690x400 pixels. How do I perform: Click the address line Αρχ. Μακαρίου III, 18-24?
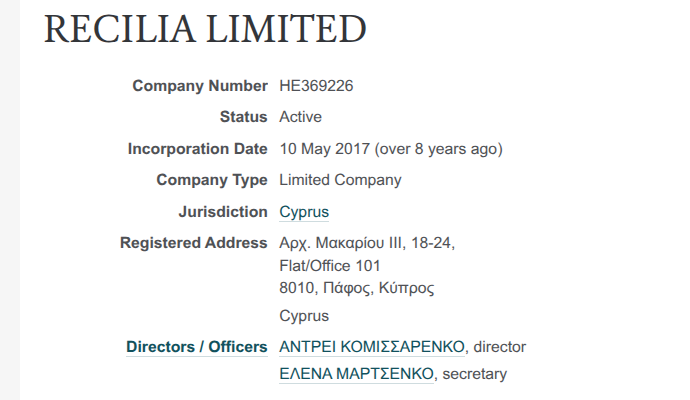(368, 243)
